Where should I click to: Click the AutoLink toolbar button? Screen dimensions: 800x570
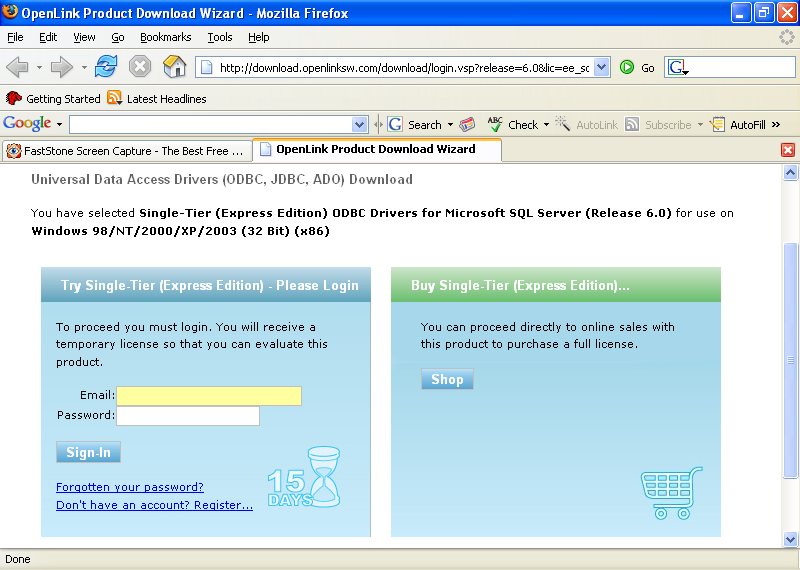pyautogui.click(x=586, y=125)
